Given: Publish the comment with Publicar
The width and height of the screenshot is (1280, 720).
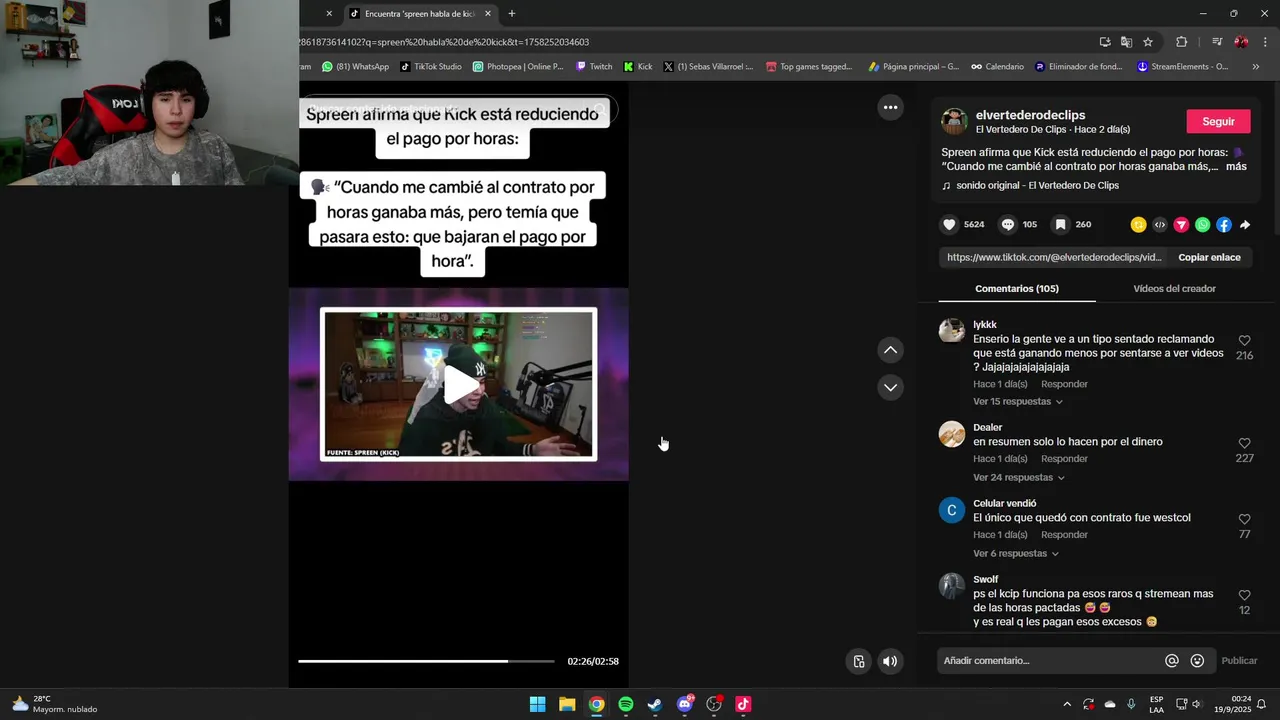Looking at the screenshot, I should (1239, 661).
